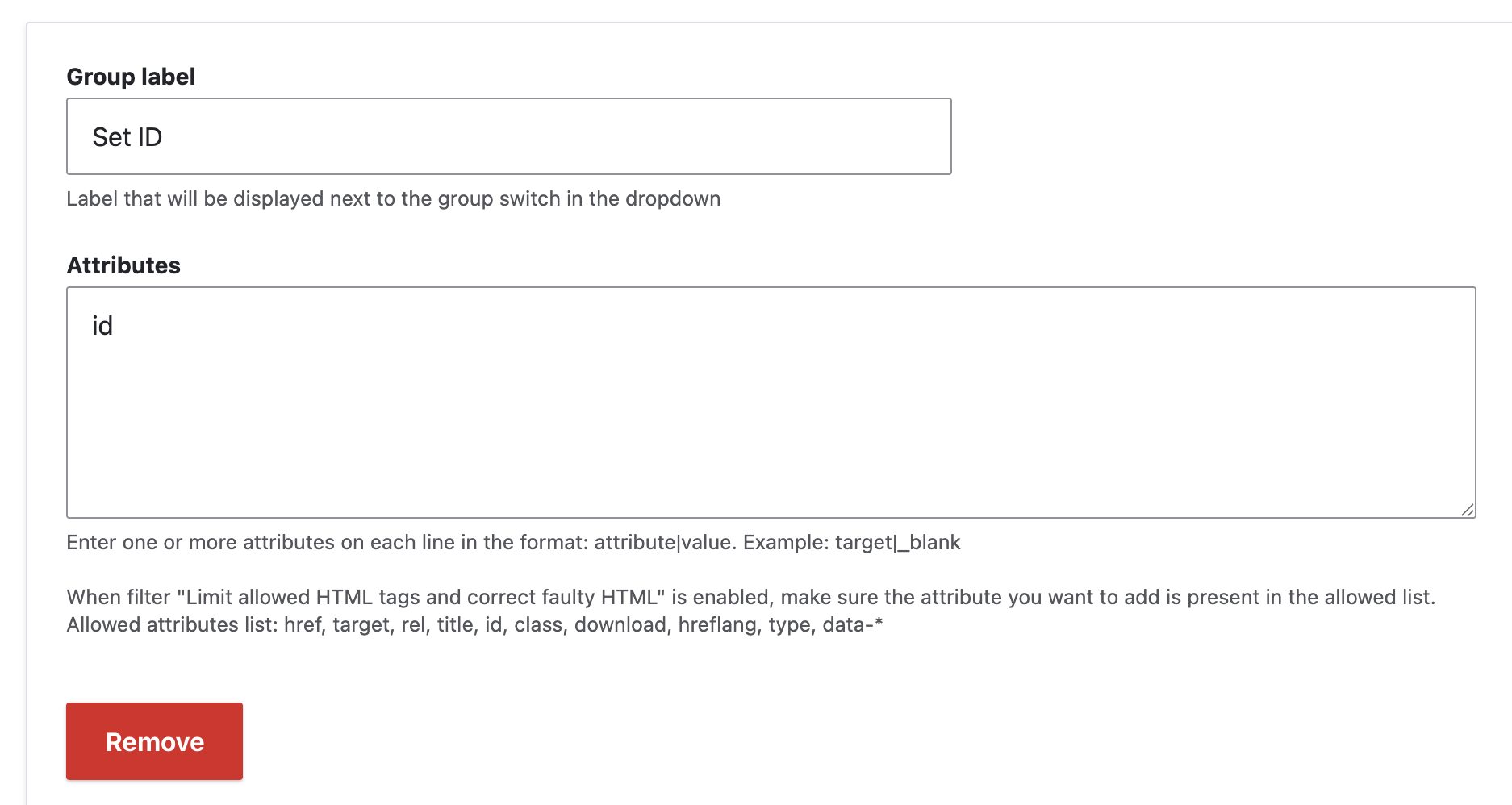Focus the Group label input field
The width and height of the screenshot is (1512, 805).
pyautogui.click(x=509, y=136)
